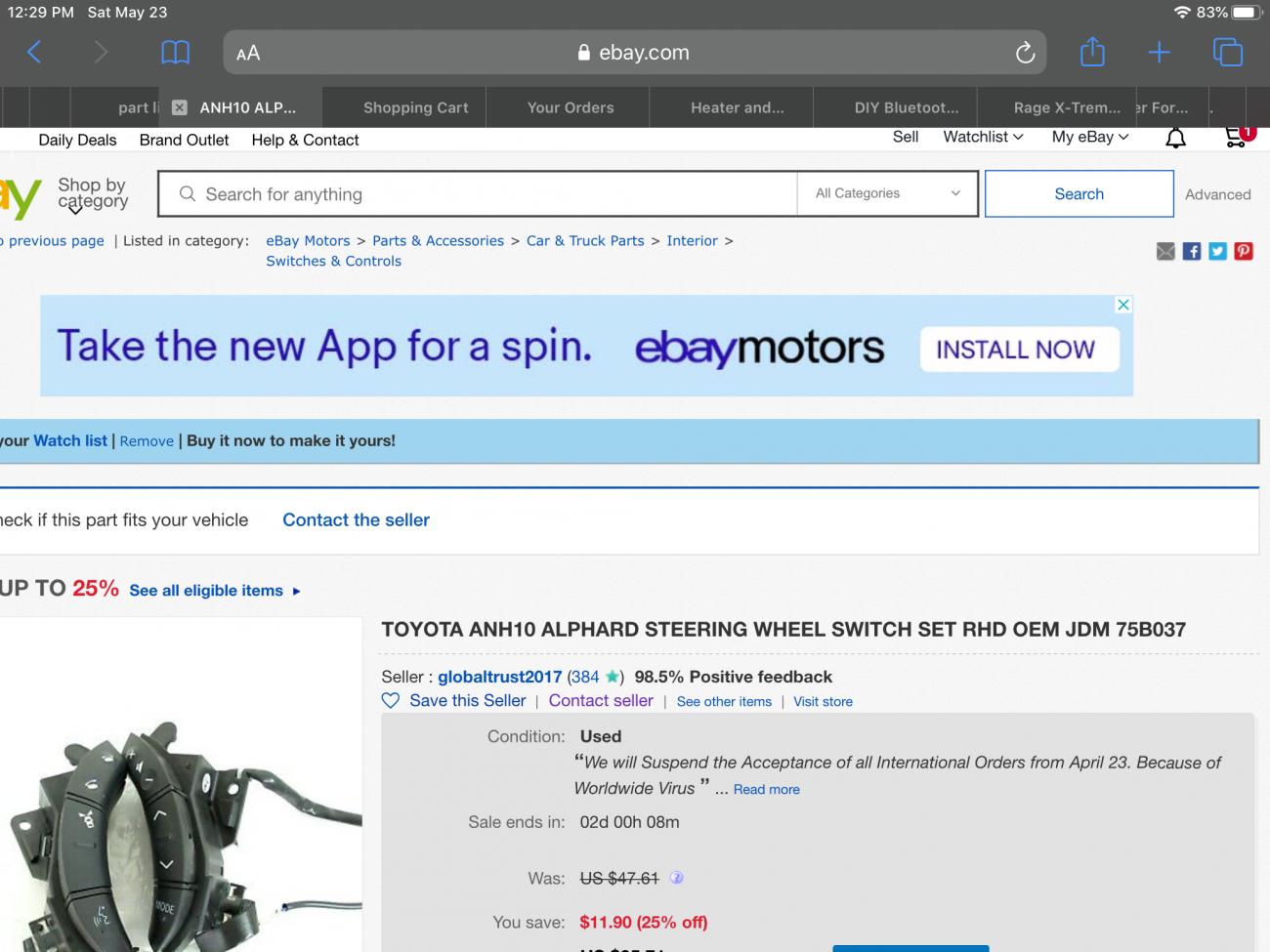Show all tabs overview icon
This screenshot has height=952, width=1270.
tap(1227, 52)
